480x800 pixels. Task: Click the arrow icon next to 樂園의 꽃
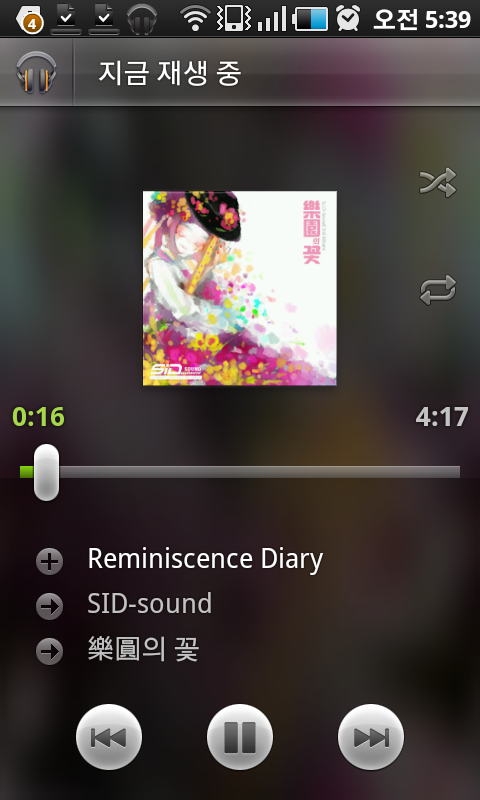click(x=49, y=652)
